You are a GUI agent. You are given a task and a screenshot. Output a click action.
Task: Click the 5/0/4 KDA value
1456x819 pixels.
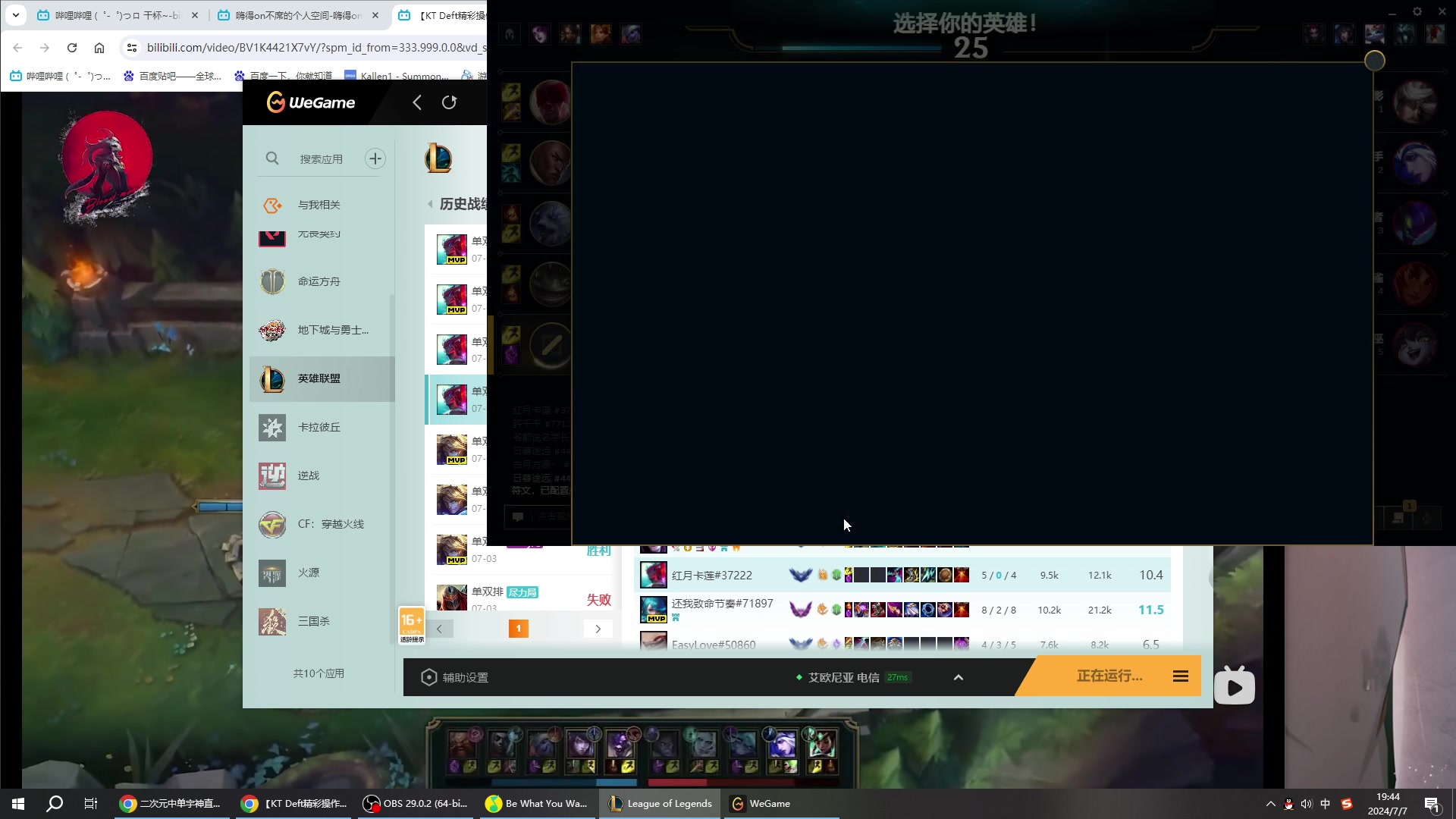[x=999, y=576]
